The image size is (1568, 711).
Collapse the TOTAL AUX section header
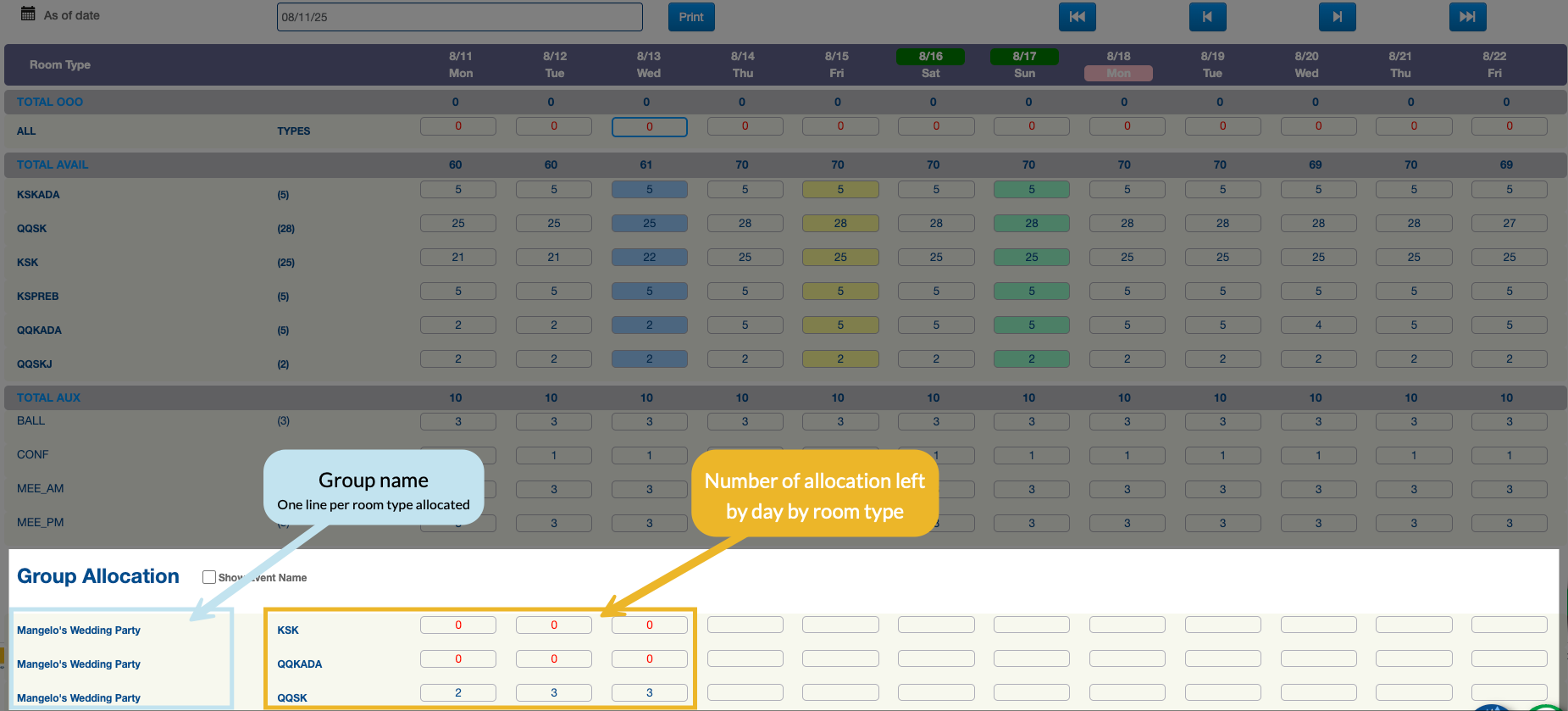(x=49, y=397)
